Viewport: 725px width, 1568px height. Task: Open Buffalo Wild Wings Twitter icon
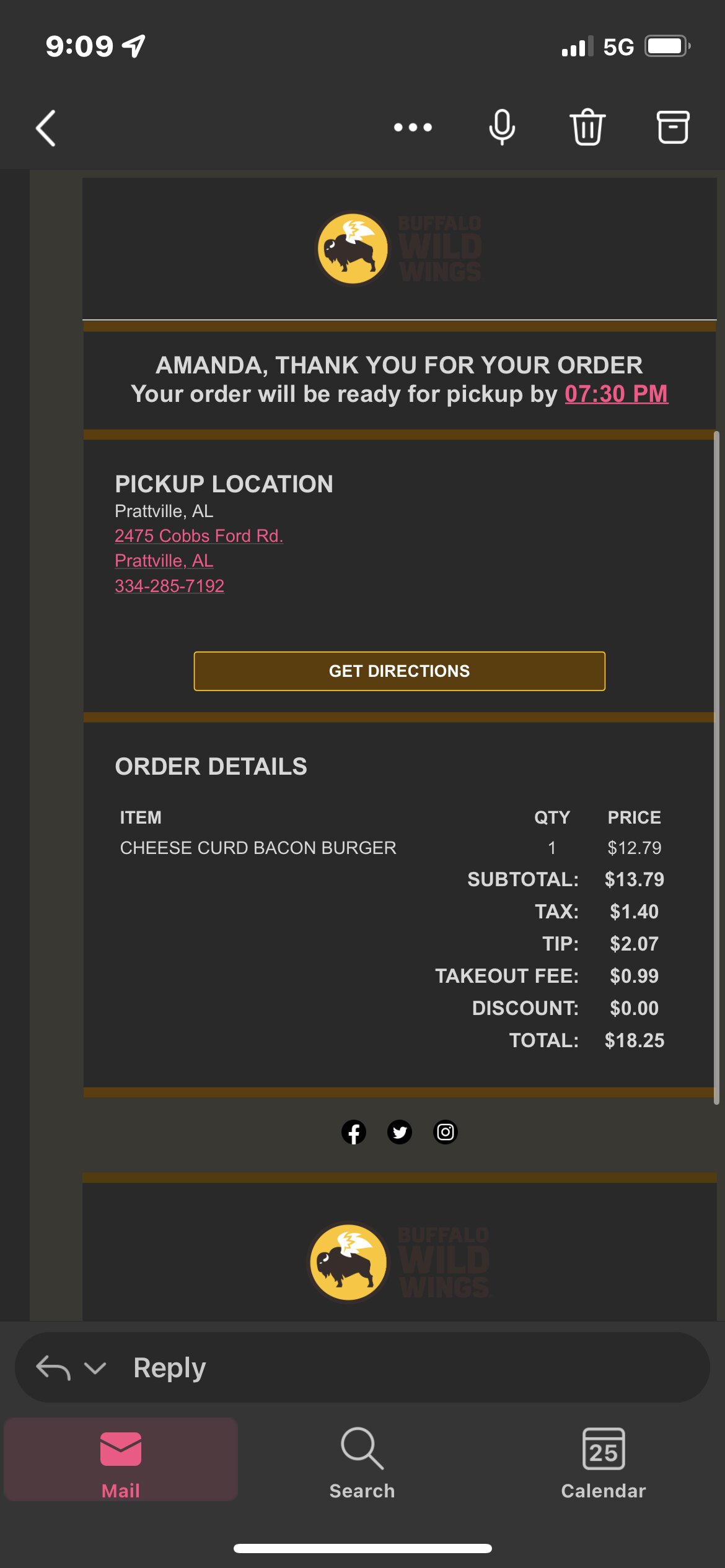tap(400, 1132)
